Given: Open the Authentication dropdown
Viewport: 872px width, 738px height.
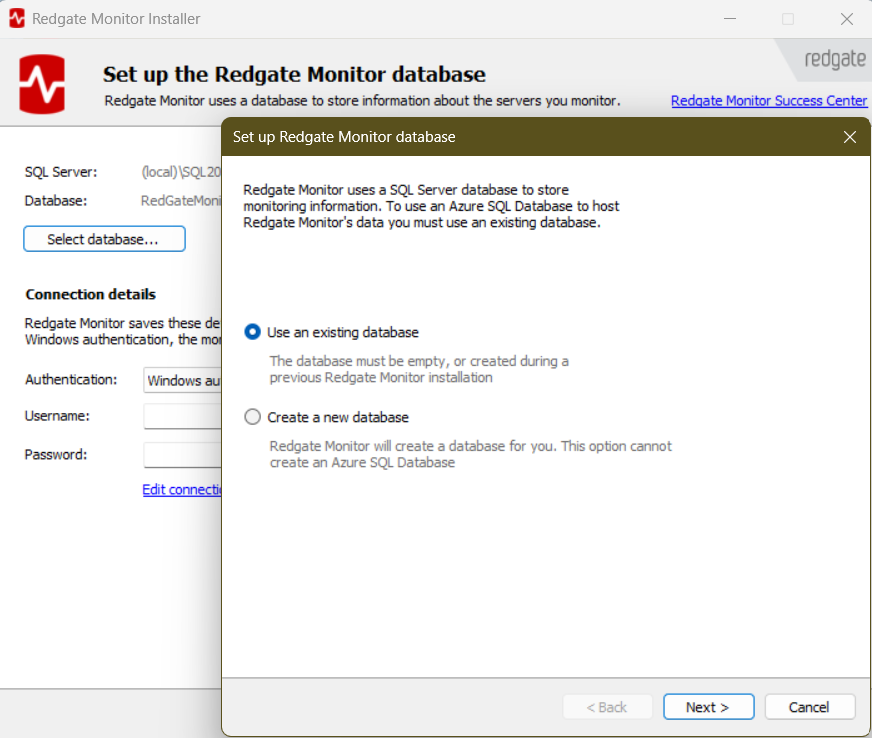Looking at the screenshot, I should tap(182, 380).
